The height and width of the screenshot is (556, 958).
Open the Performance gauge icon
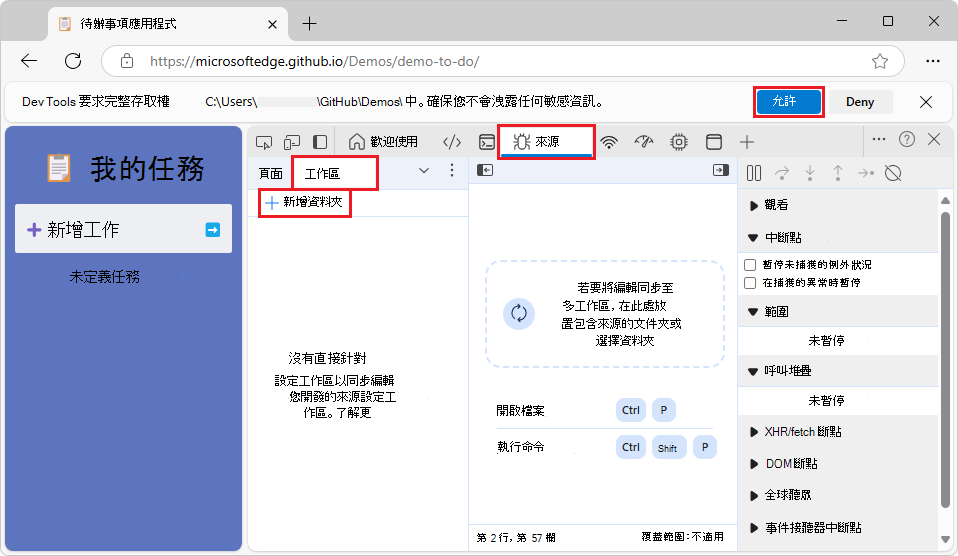(x=644, y=142)
